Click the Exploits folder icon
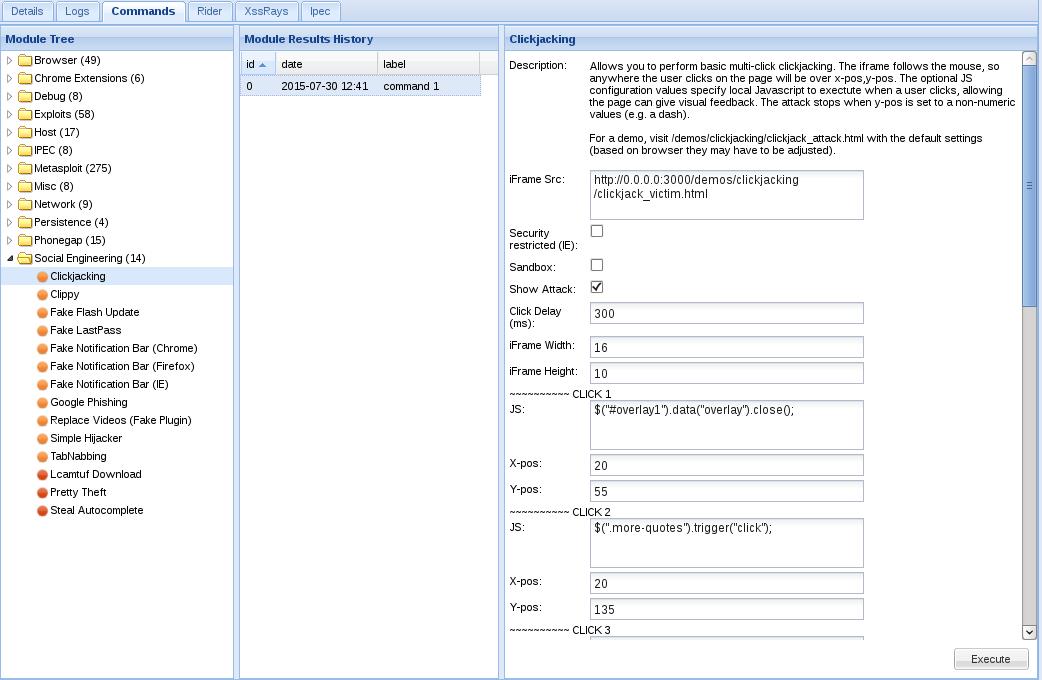Viewport: 1042px width, 680px height. (x=25, y=114)
